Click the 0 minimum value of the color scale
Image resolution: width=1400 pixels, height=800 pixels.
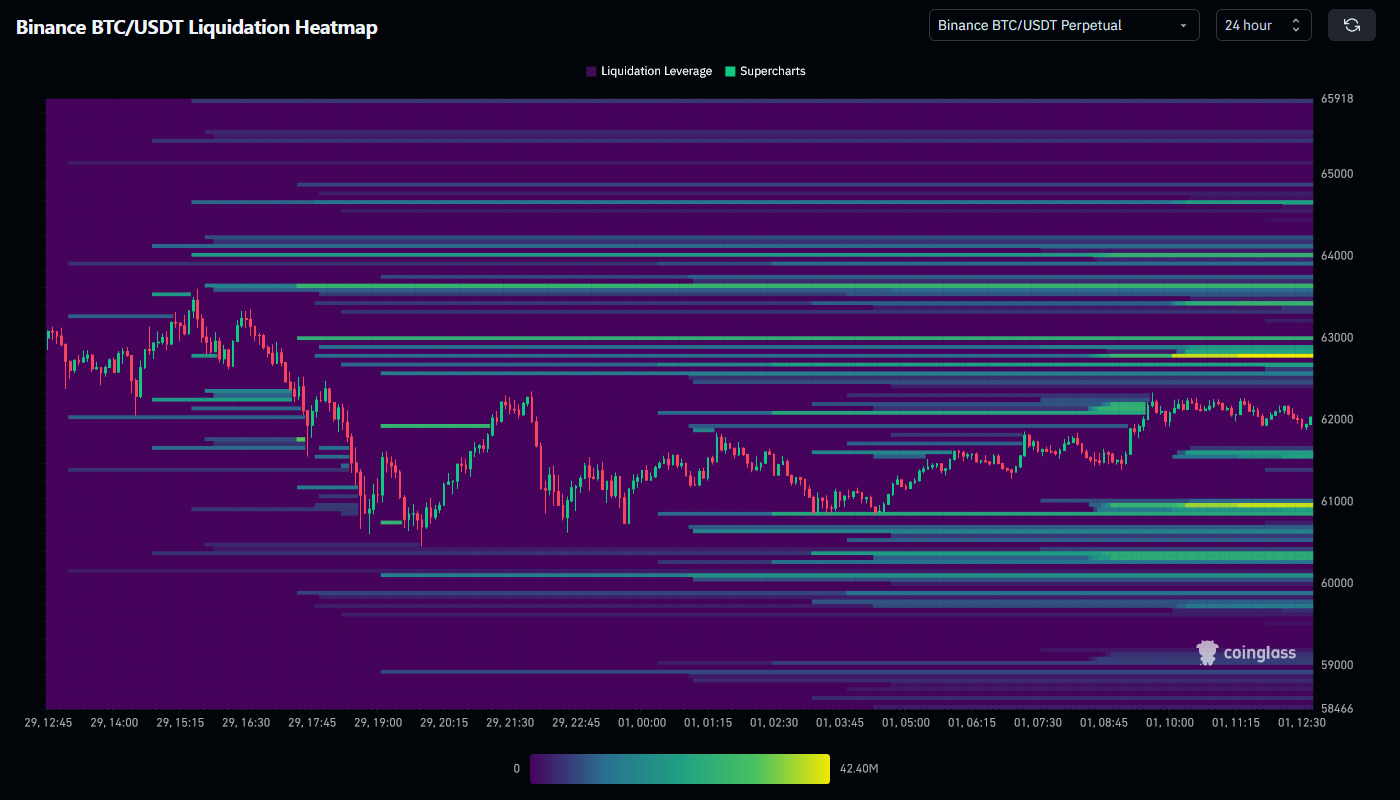coord(516,769)
